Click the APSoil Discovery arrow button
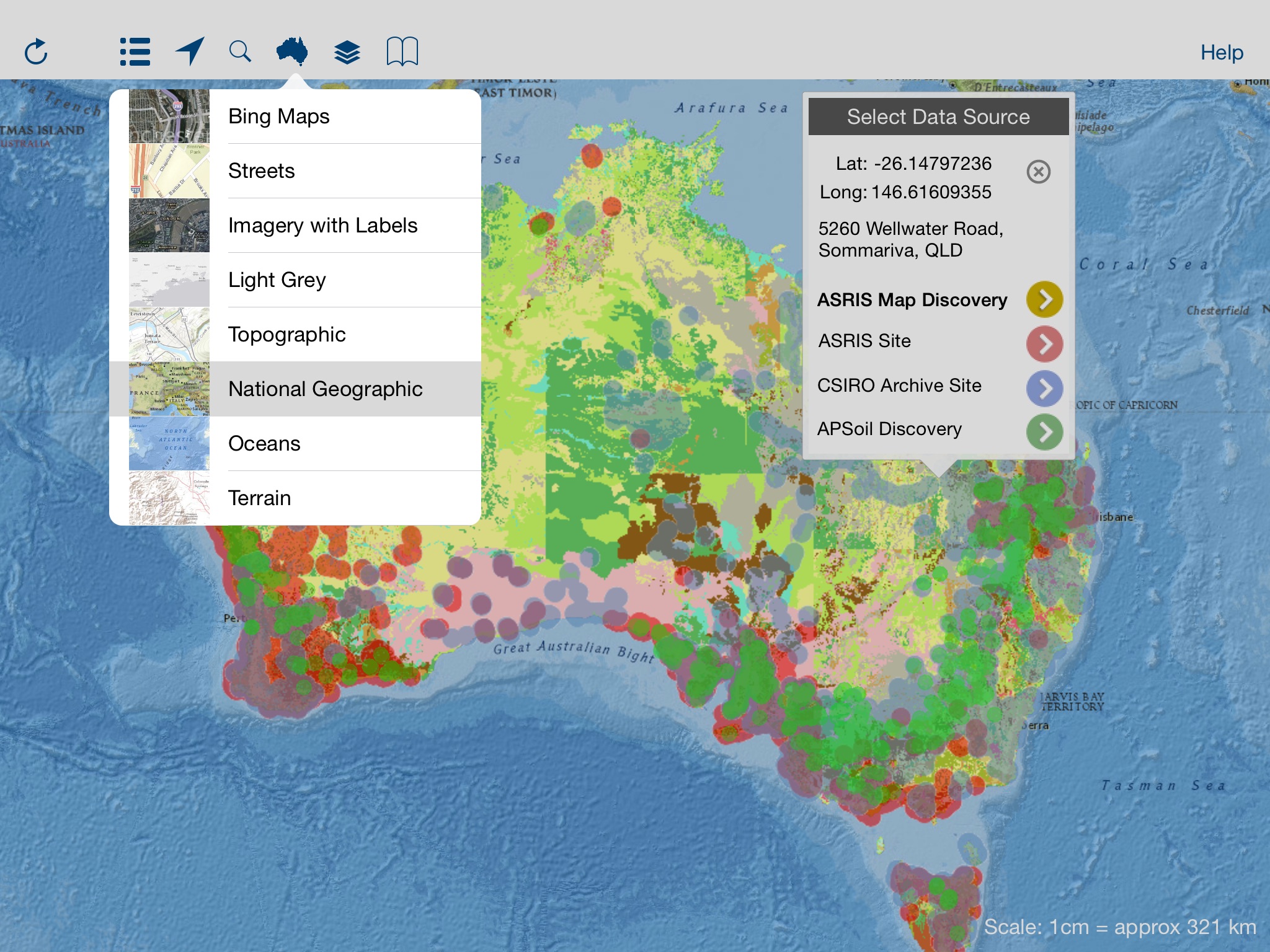This screenshot has width=1270, height=952. tap(1043, 429)
